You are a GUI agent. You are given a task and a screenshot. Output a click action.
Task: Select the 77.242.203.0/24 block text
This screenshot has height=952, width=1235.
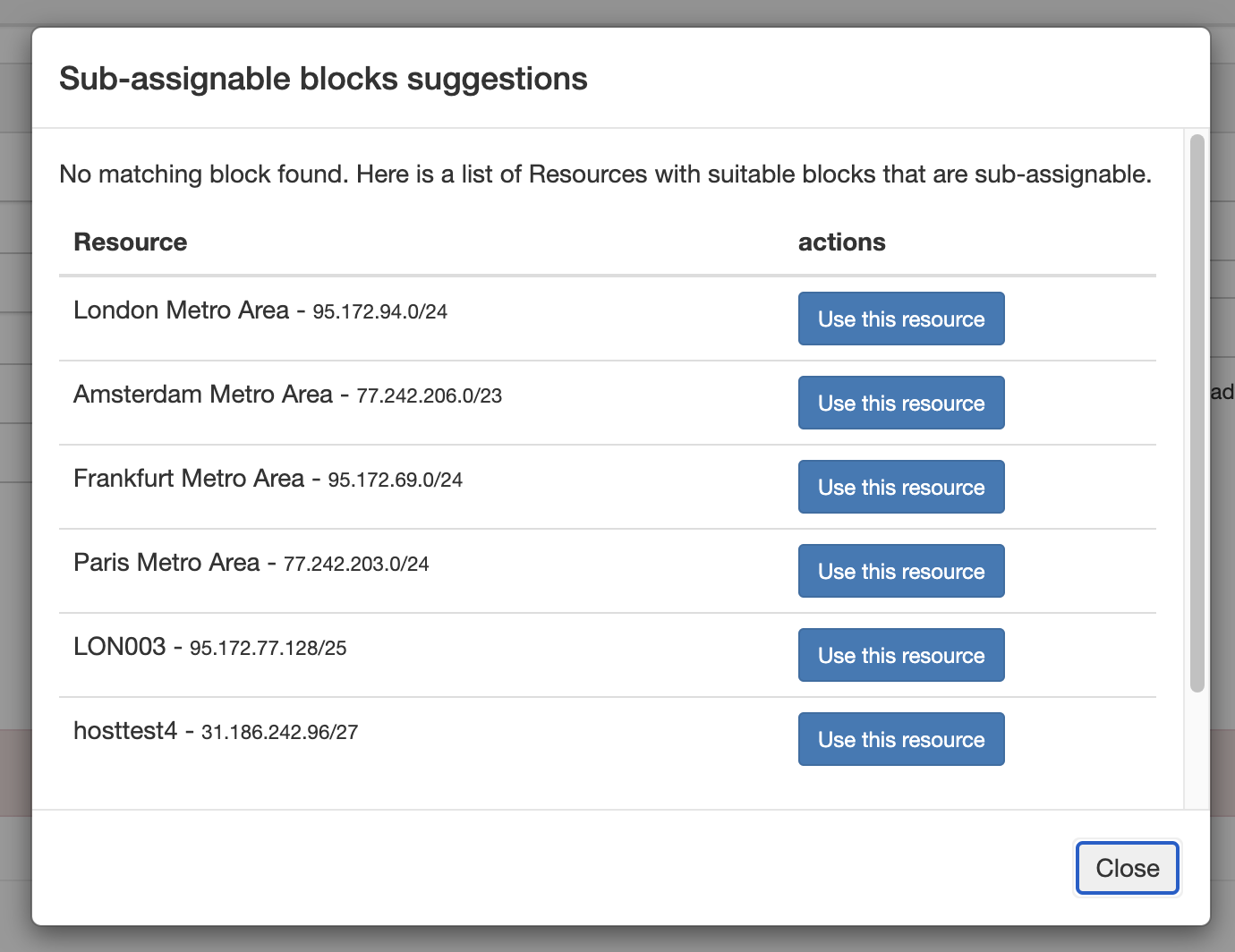(356, 565)
